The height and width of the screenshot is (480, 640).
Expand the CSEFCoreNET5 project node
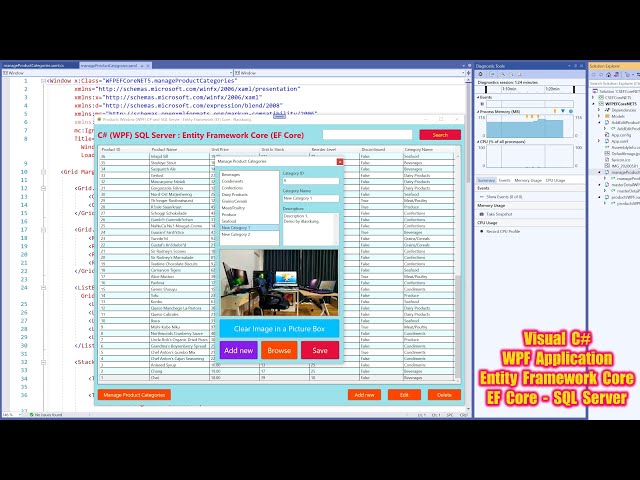click(x=593, y=98)
